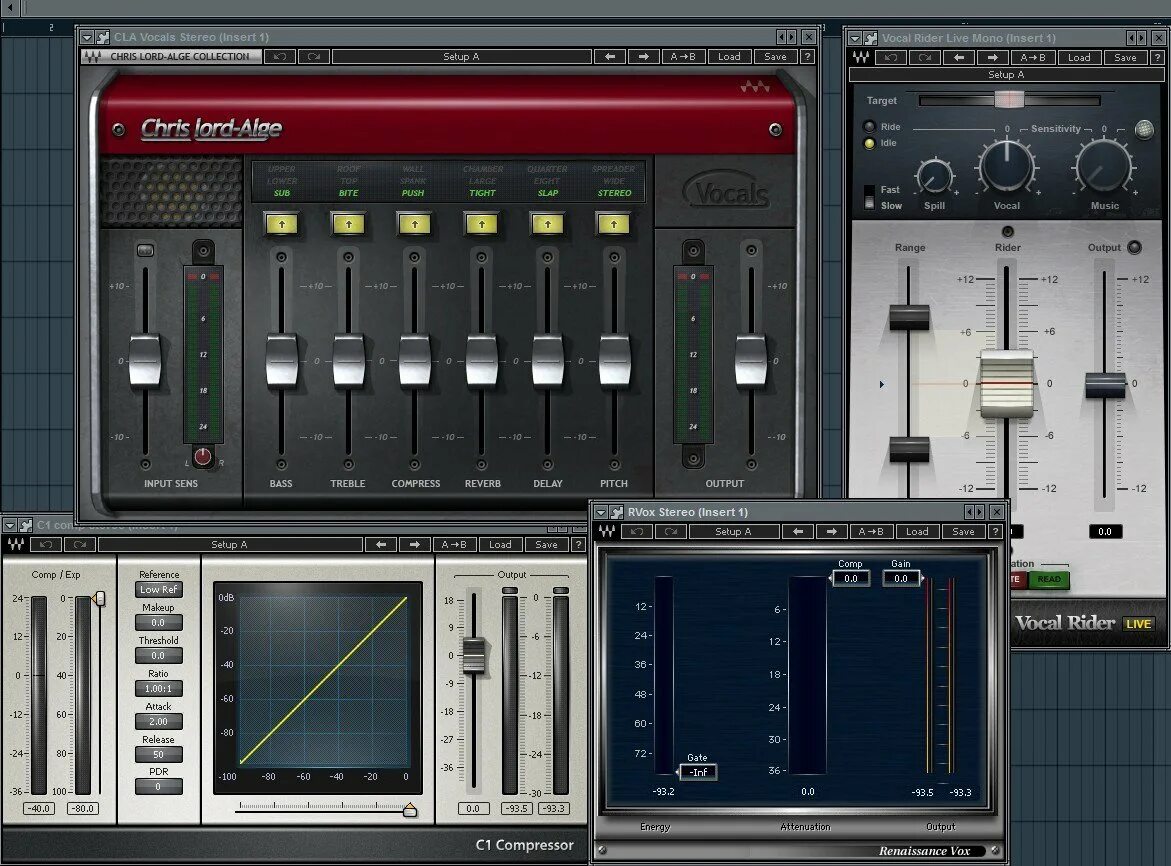This screenshot has height=866, width=1171.
Task: Open C1 comp window menu arrow
Action: pyautogui.click(x=10, y=526)
